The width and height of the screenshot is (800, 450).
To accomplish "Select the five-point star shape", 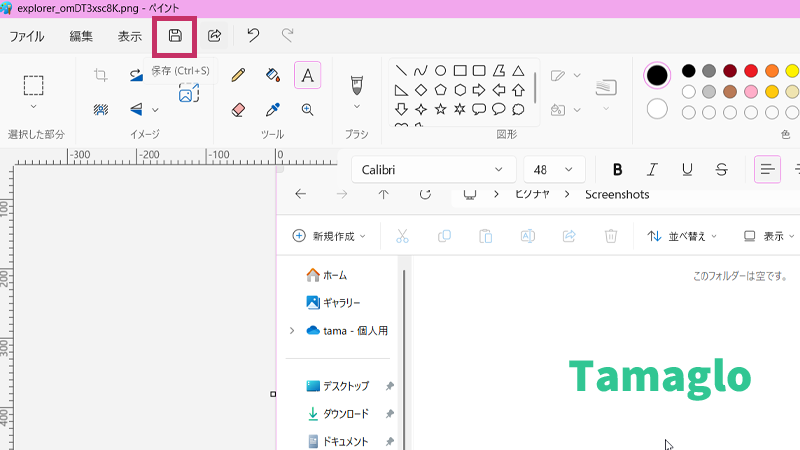I will 439,108.
